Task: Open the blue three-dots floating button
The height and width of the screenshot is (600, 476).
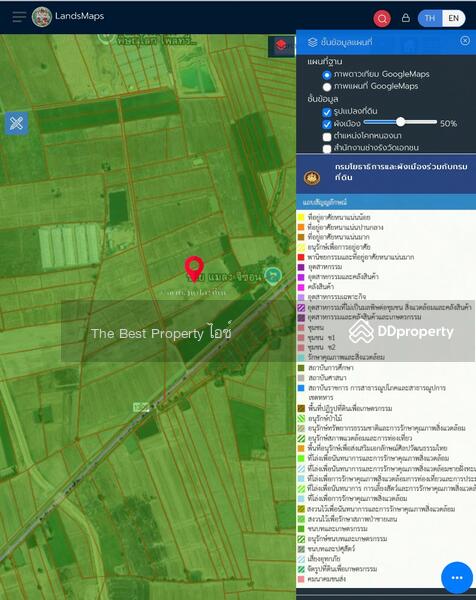Action: [x=457, y=577]
